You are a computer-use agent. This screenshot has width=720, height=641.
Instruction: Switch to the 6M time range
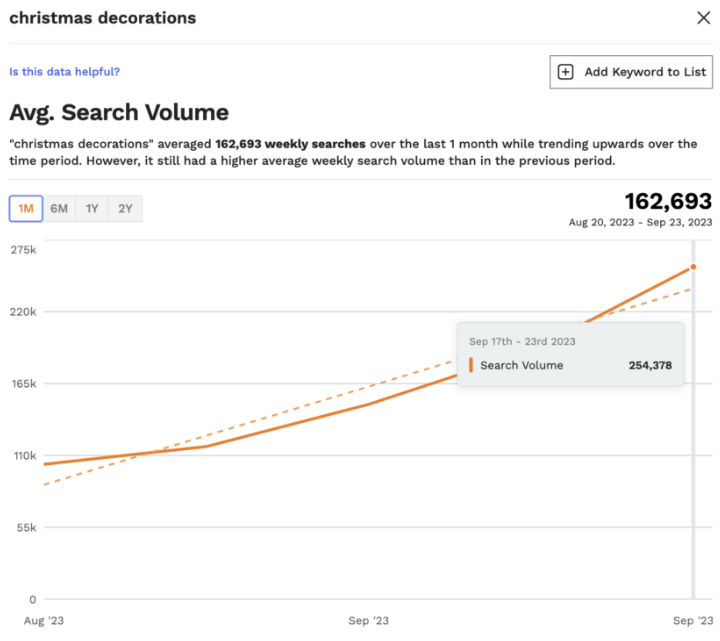tap(59, 208)
